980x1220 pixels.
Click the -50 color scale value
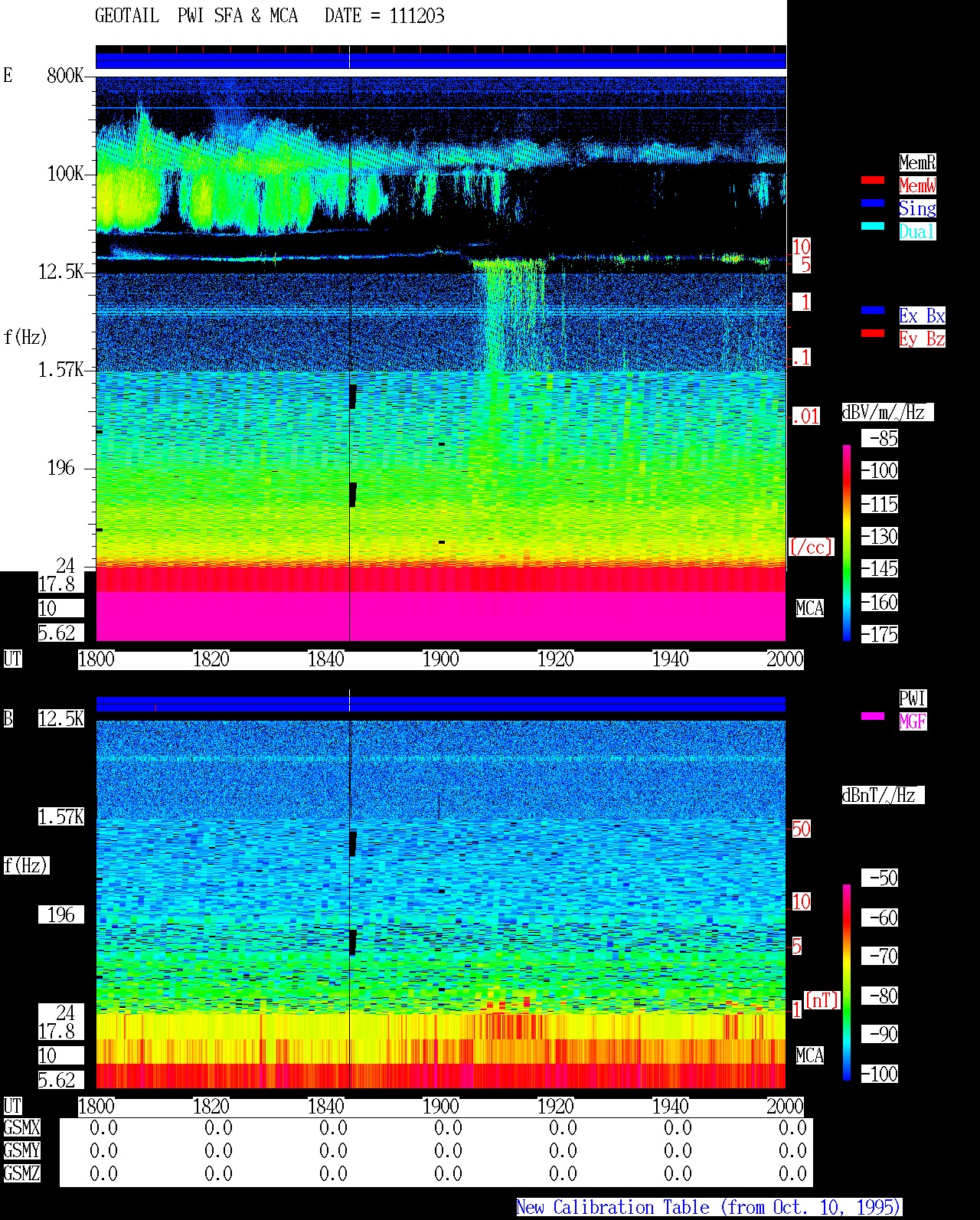(x=880, y=878)
